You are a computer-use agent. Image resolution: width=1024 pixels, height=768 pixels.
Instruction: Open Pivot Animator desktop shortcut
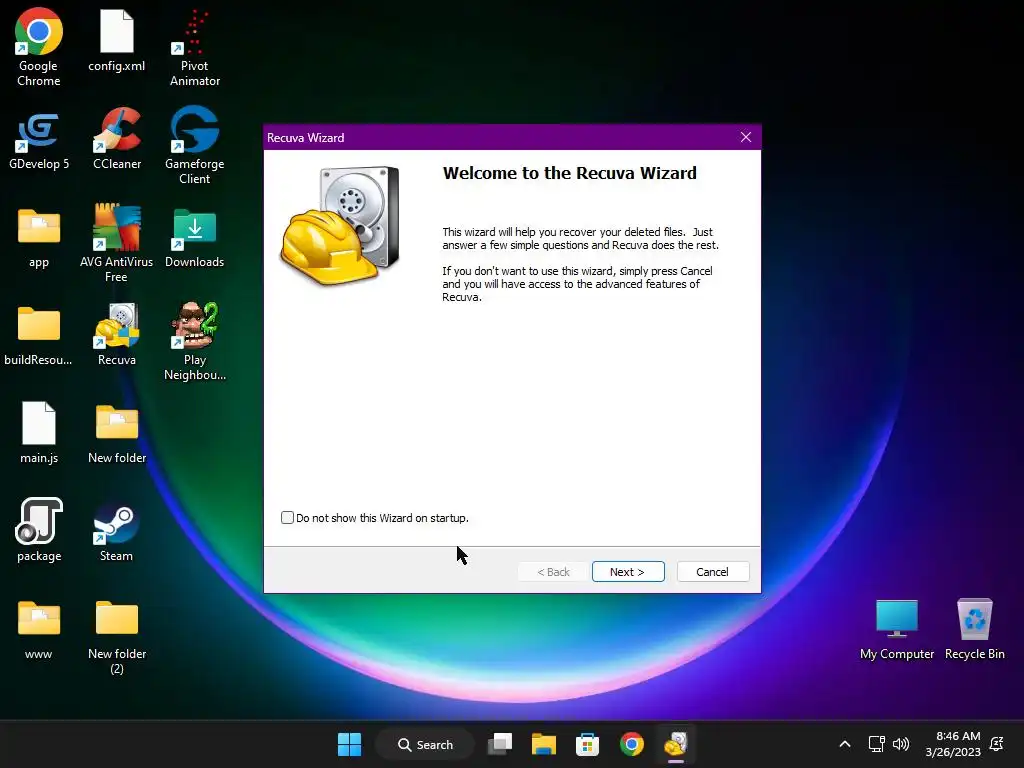pyautogui.click(x=195, y=47)
